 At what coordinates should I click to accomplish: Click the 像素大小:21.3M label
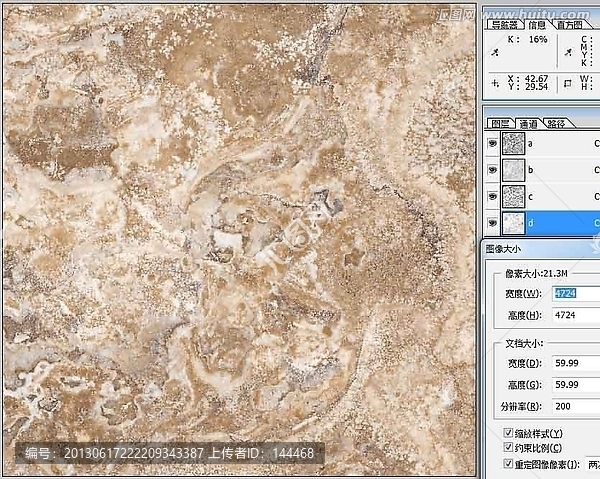tap(536, 274)
